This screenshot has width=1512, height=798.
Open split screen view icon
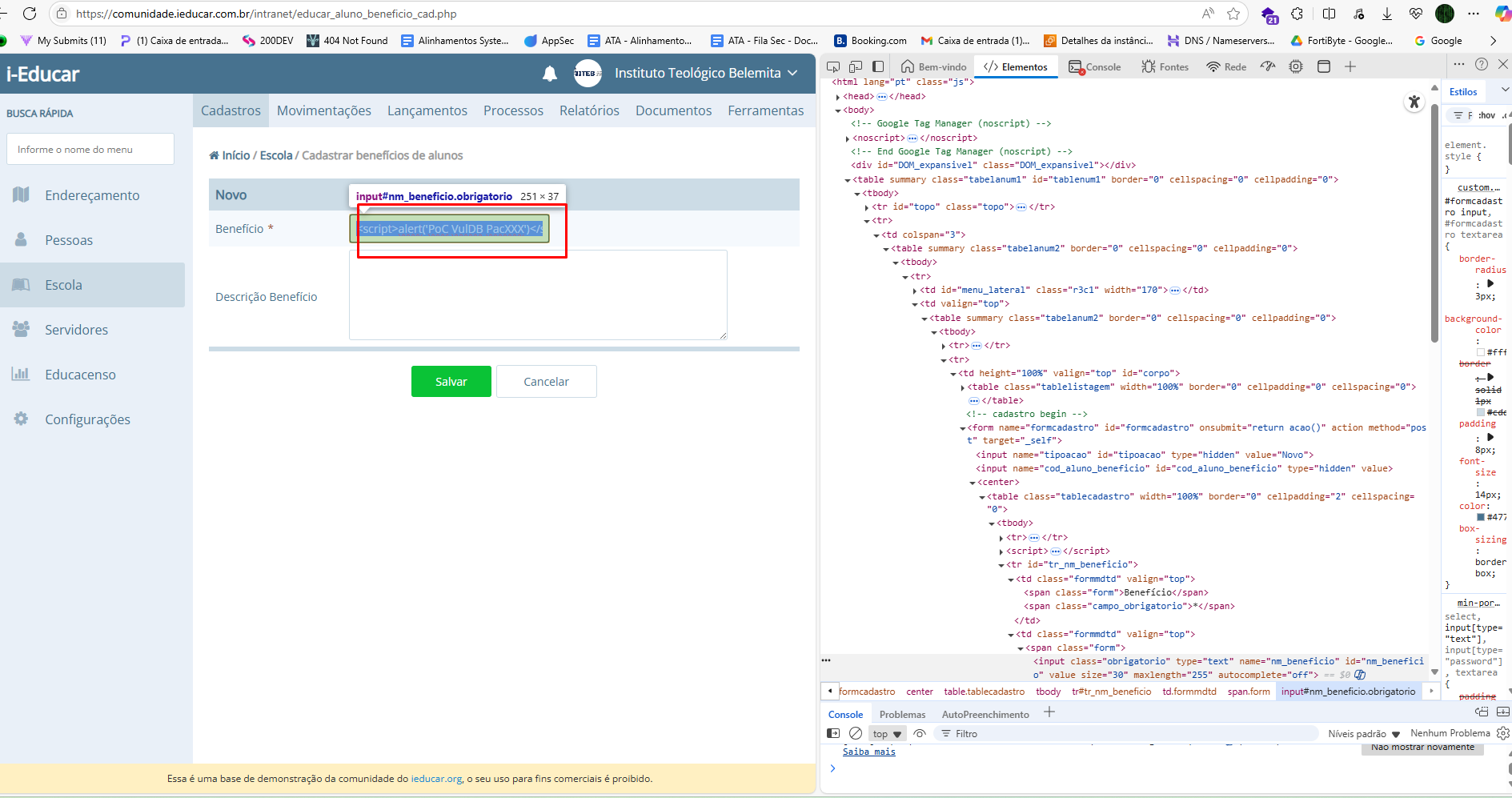coord(1330,14)
